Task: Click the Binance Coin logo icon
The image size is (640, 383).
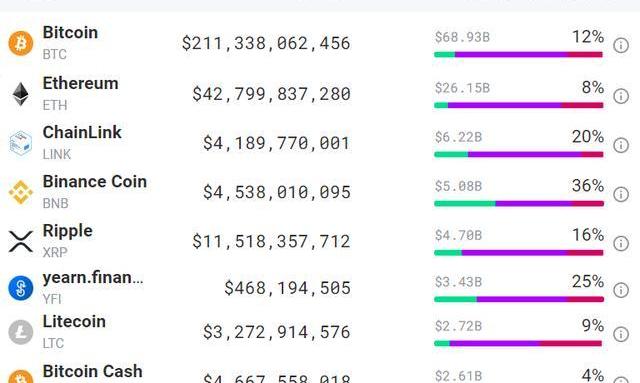Action: 21,192
